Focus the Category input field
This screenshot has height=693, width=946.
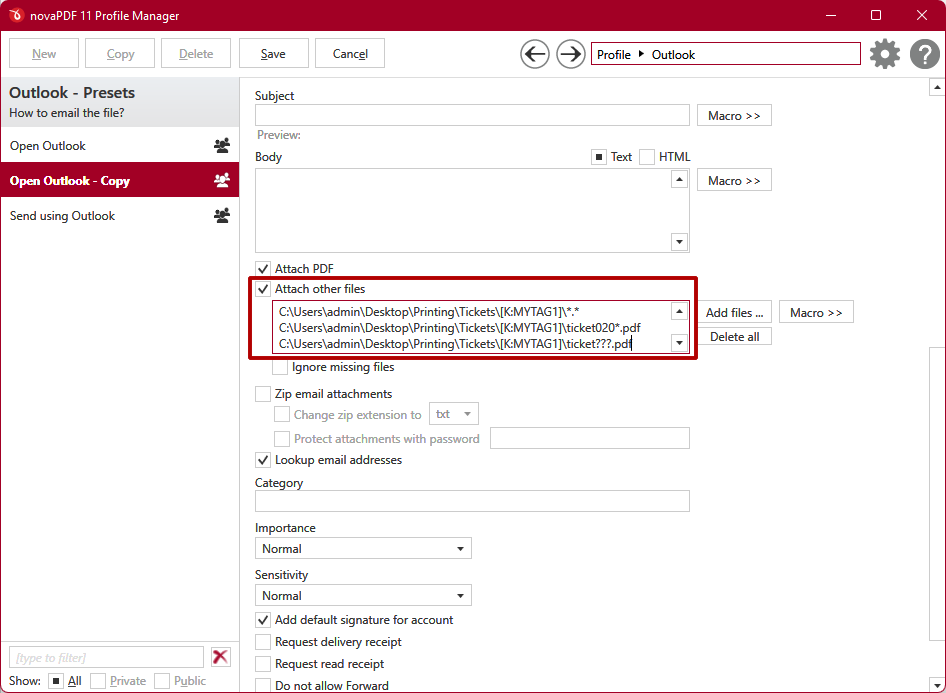pos(472,501)
